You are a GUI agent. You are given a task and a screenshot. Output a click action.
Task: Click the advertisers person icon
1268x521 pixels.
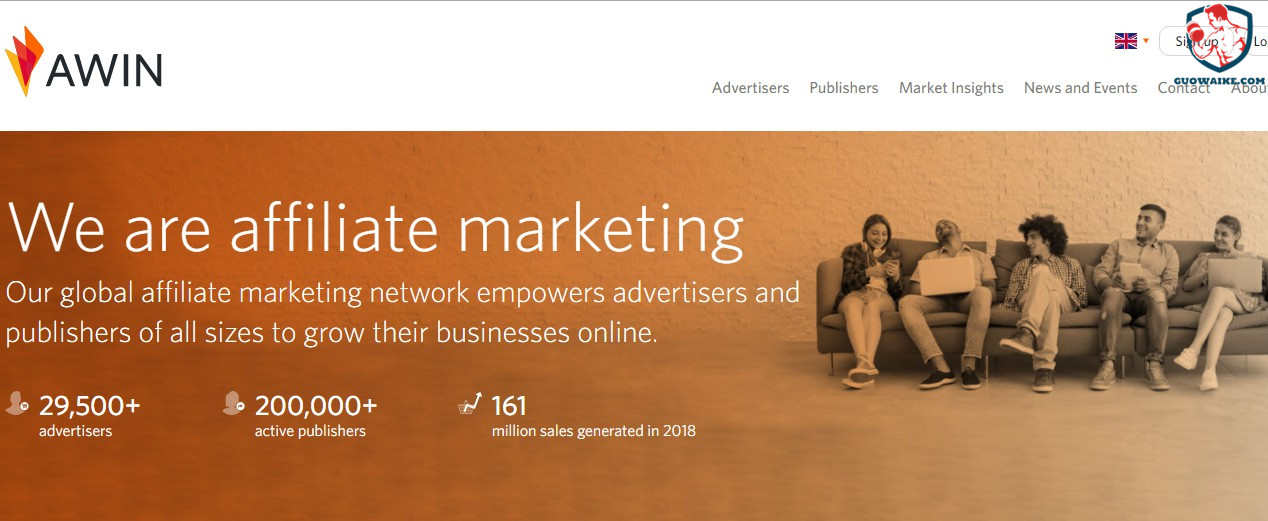tap(17, 404)
